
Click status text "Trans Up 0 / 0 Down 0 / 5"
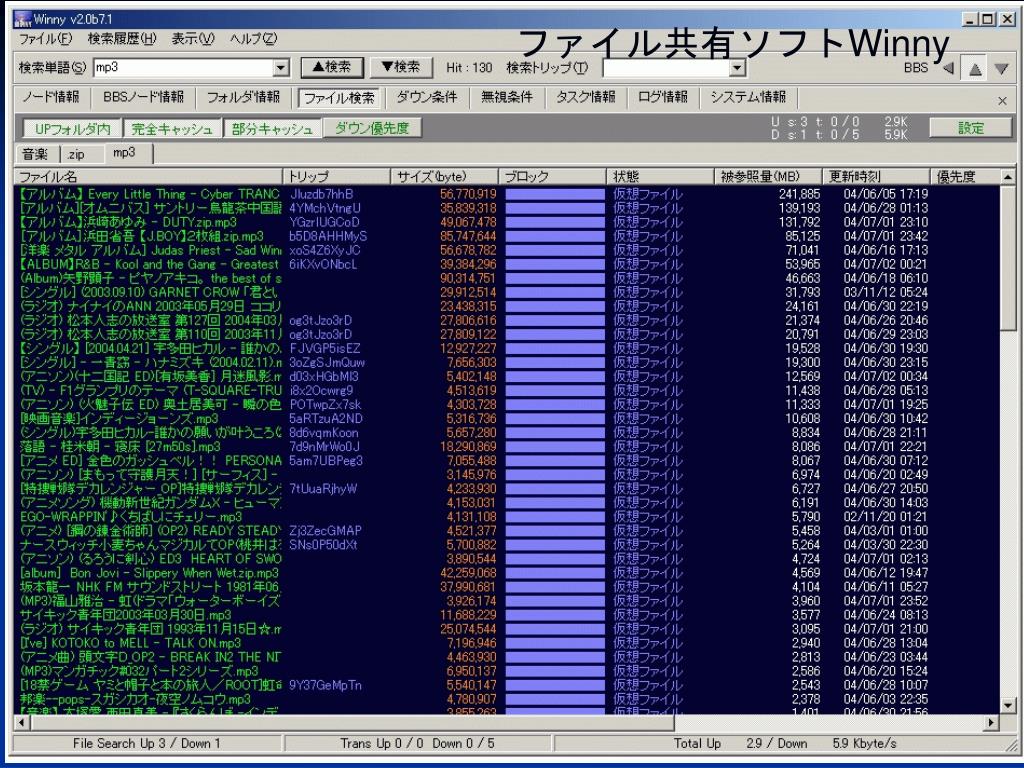pyautogui.click(x=417, y=743)
